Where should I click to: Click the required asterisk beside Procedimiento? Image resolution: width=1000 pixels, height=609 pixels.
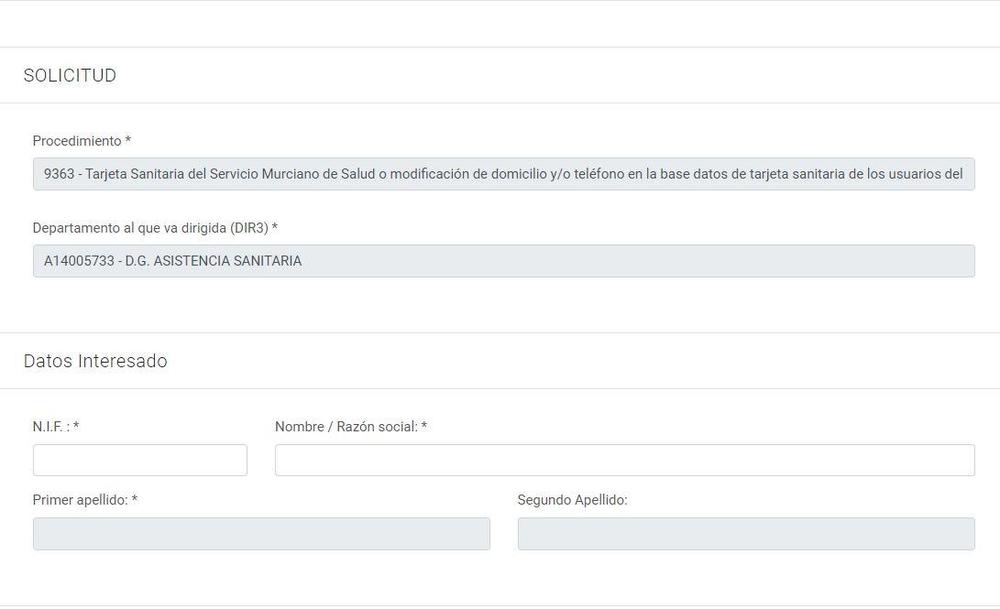pyautogui.click(x=128, y=142)
